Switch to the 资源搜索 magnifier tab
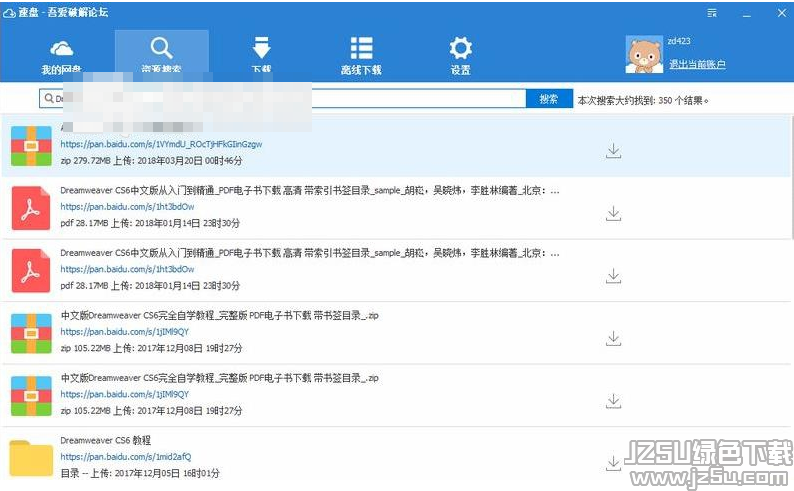794x491 pixels. coord(162,55)
